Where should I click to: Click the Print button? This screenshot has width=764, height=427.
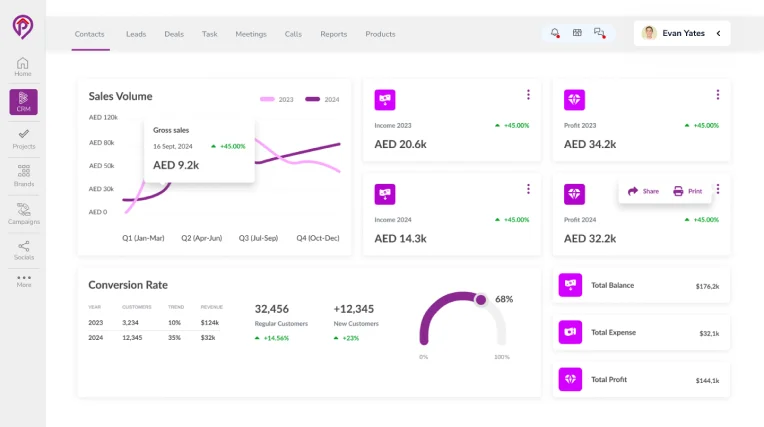pyautogui.click(x=688, y=191)
